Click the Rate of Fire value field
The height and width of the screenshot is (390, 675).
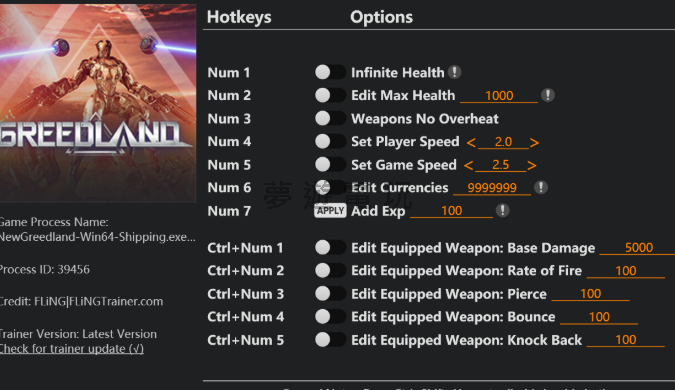pyautogui.click(x=625, y=271)
